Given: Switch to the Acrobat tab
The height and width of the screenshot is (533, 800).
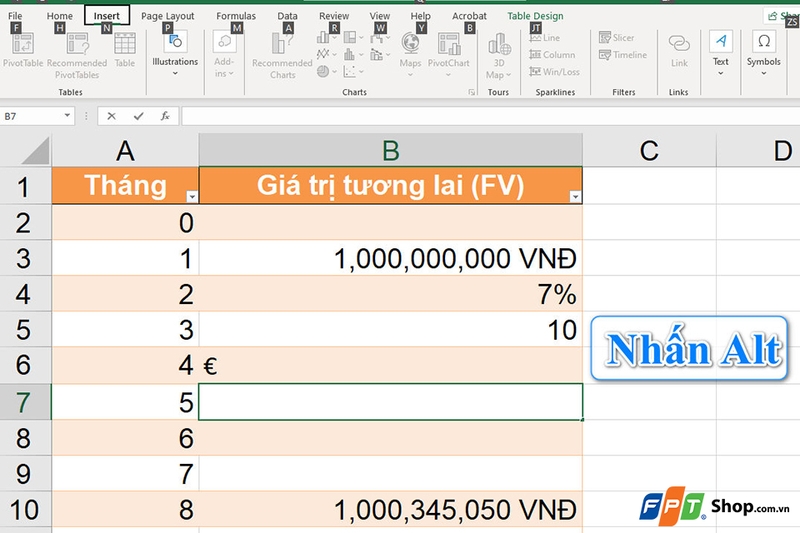Looking at the screenshot, I should coord(469,16).
